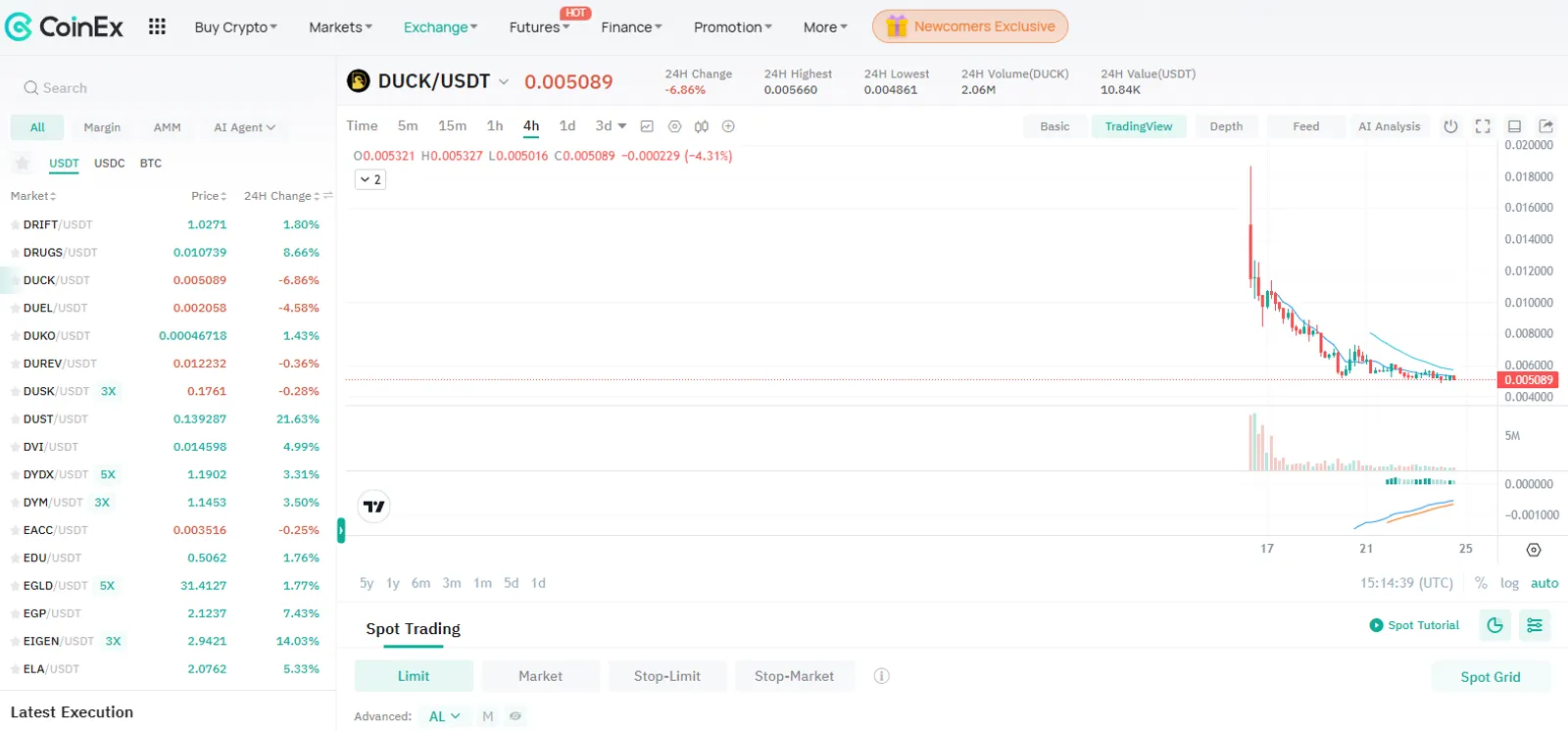Select the BTC market tab
The height and width of the screenshot is (731, 1568).
150,164
